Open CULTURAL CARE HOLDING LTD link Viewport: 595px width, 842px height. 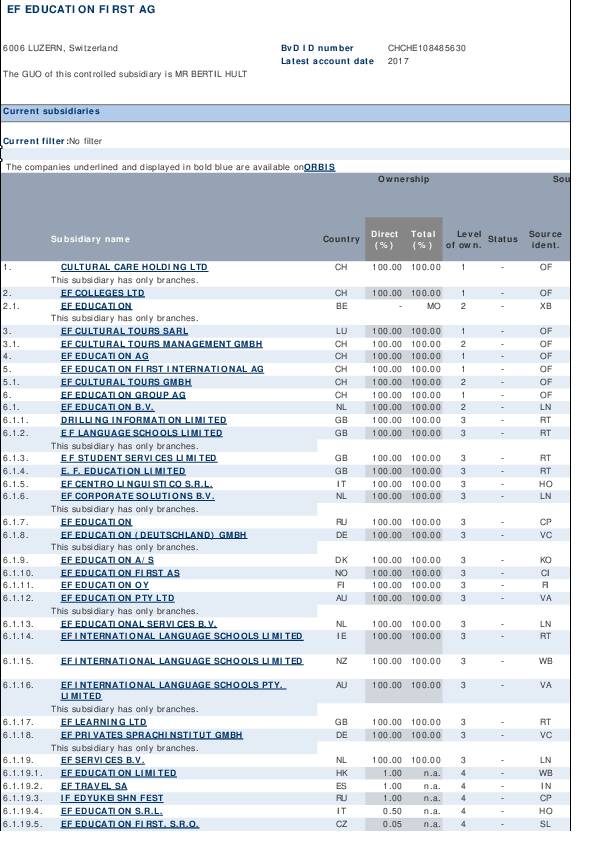(134, 267)
